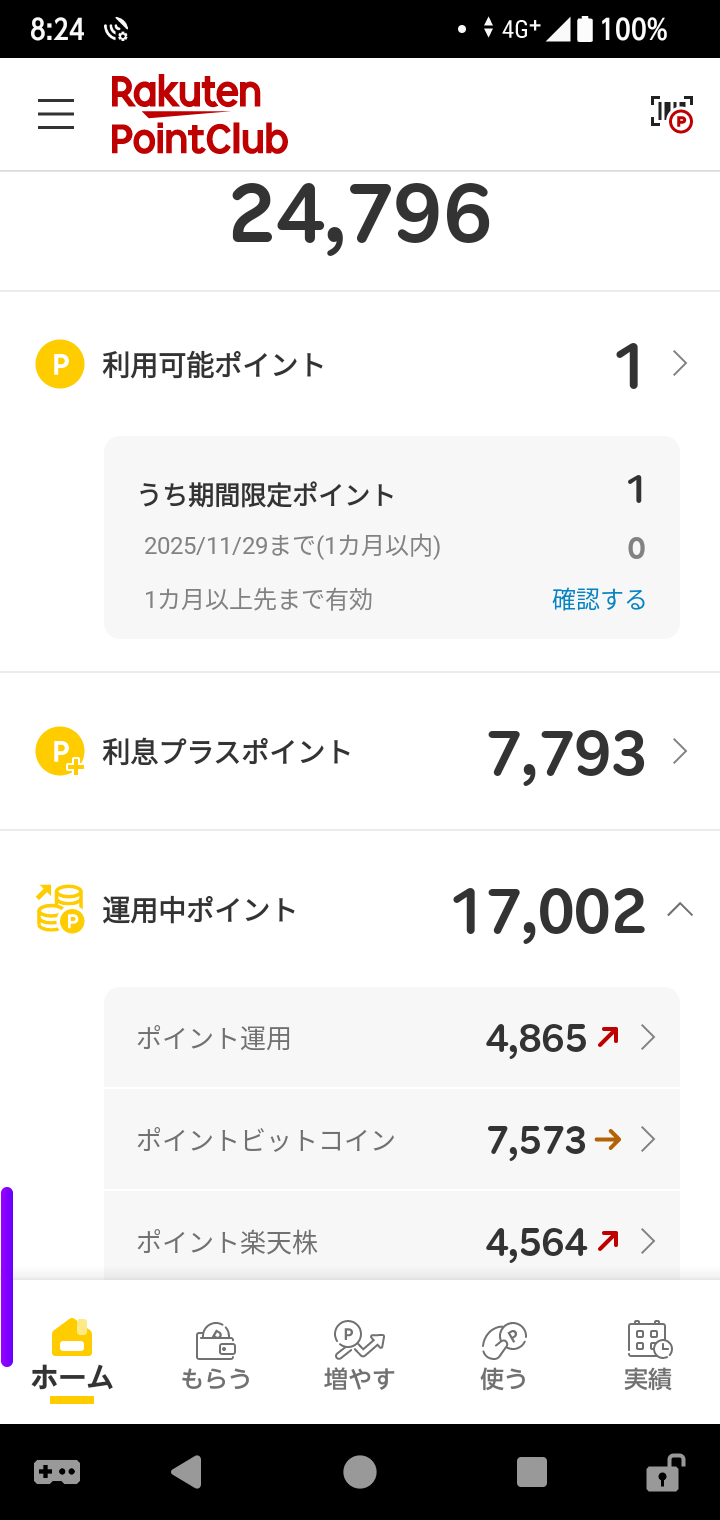Switch to the 増やす tab
Image resolution: width=720 pixels, height=1520 pixels.
(x=359, y=1355)
